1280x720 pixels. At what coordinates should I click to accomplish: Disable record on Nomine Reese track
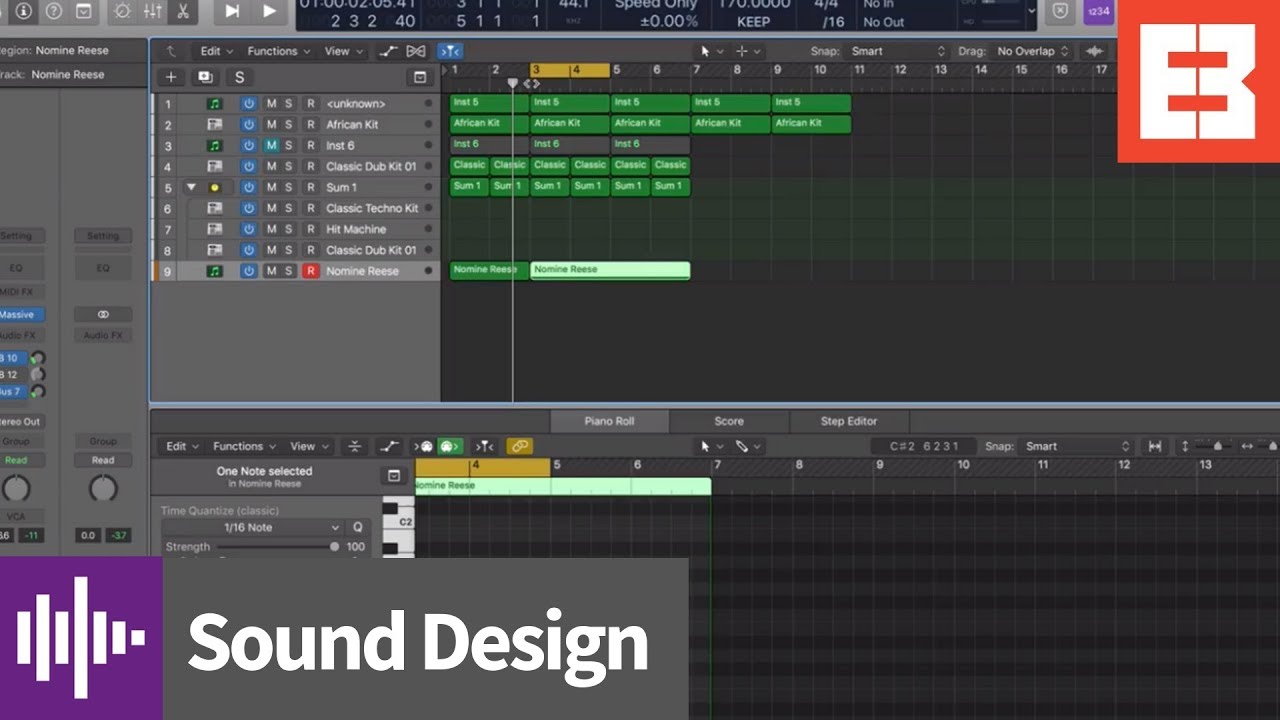click(310, 271)
